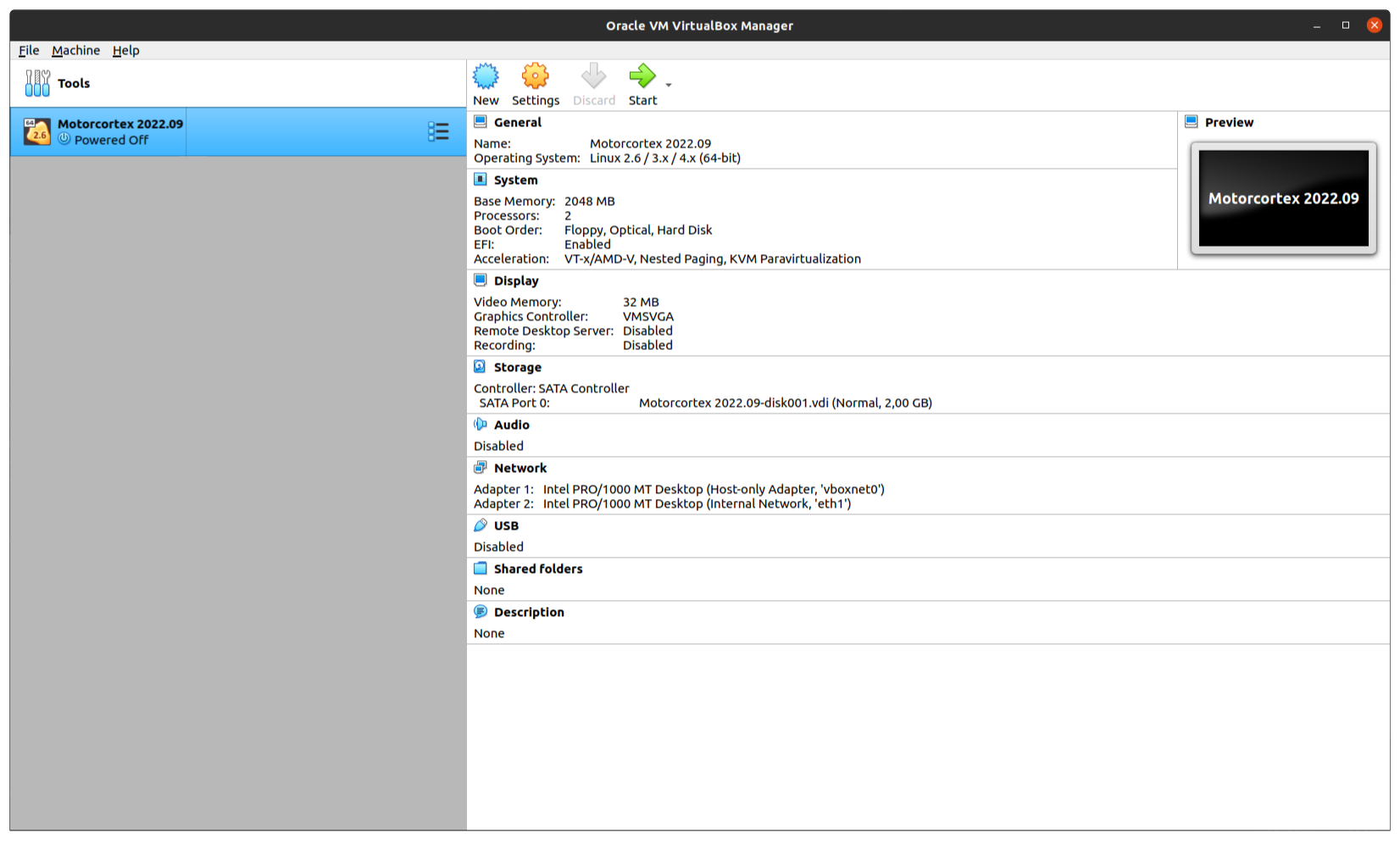
Task: Open the Display settings heading link
Action: [516, 281]
